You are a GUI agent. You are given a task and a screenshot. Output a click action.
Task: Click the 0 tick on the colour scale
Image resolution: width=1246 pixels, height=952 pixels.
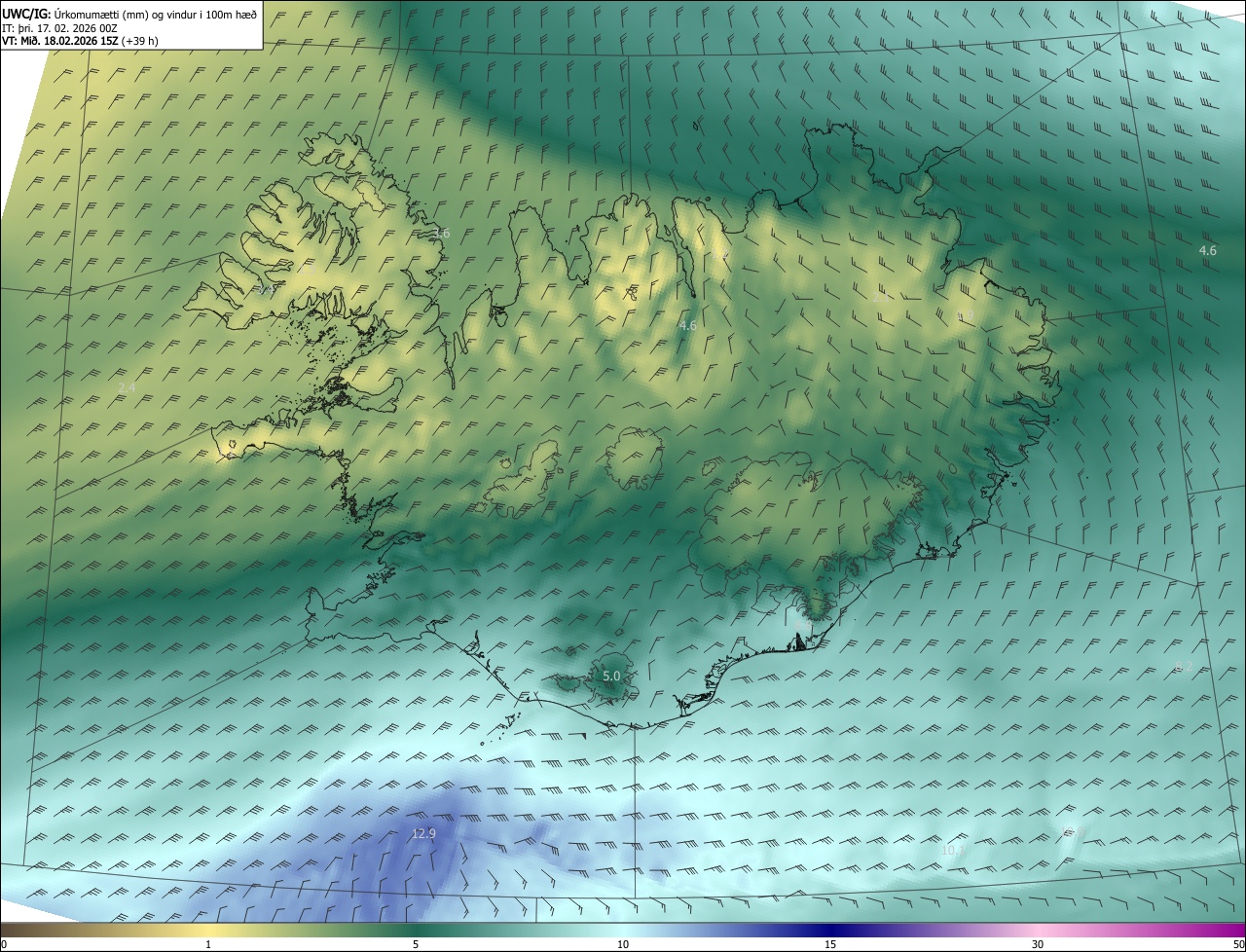(x=4, y=944)
